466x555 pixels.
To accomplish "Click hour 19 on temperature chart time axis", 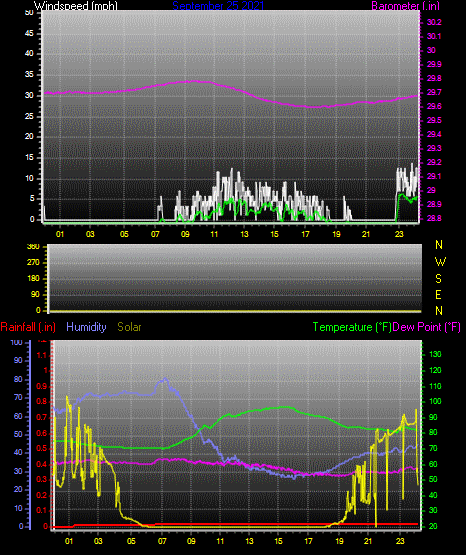I will tap(339, 541).
